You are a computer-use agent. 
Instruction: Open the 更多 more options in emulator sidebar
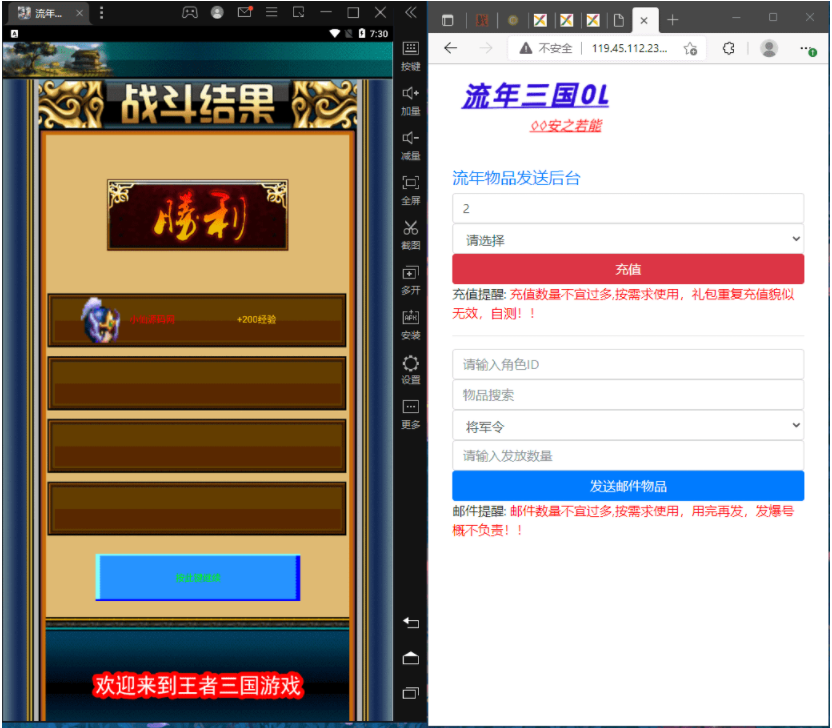[x=410, y=412]
